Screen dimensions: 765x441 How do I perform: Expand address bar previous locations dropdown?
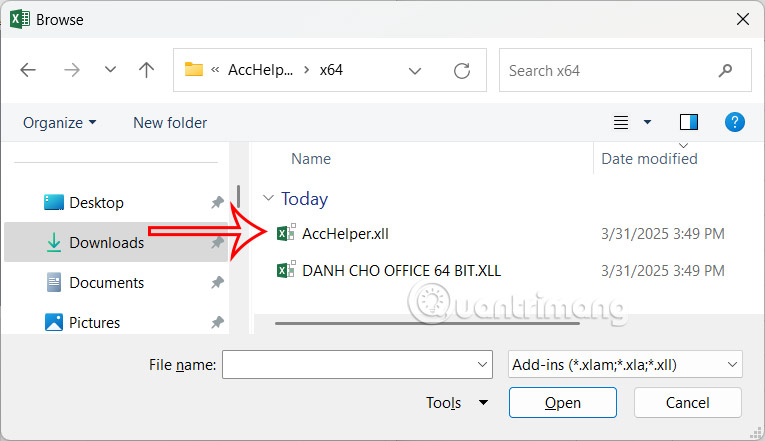tap(415, 71)
